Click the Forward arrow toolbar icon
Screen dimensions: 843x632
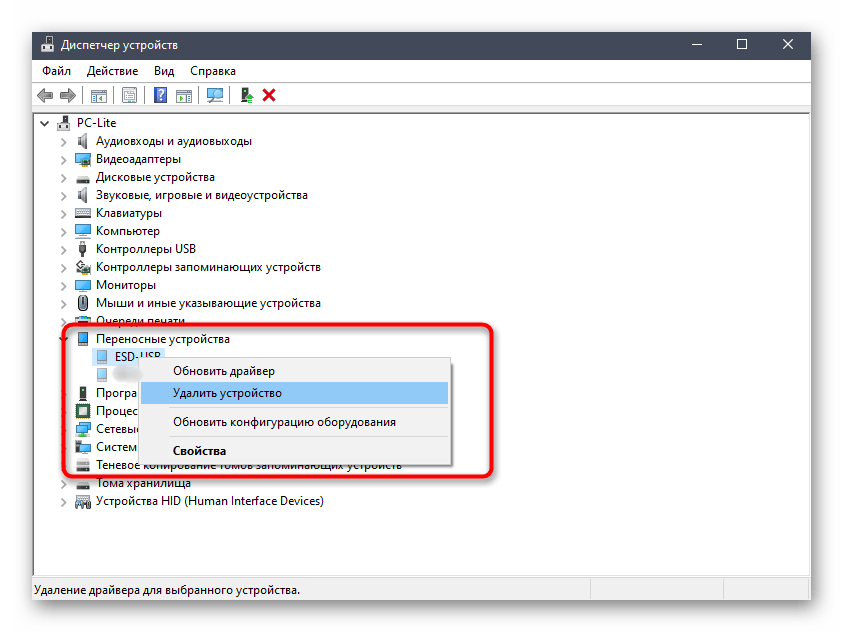tap(68, 96)
